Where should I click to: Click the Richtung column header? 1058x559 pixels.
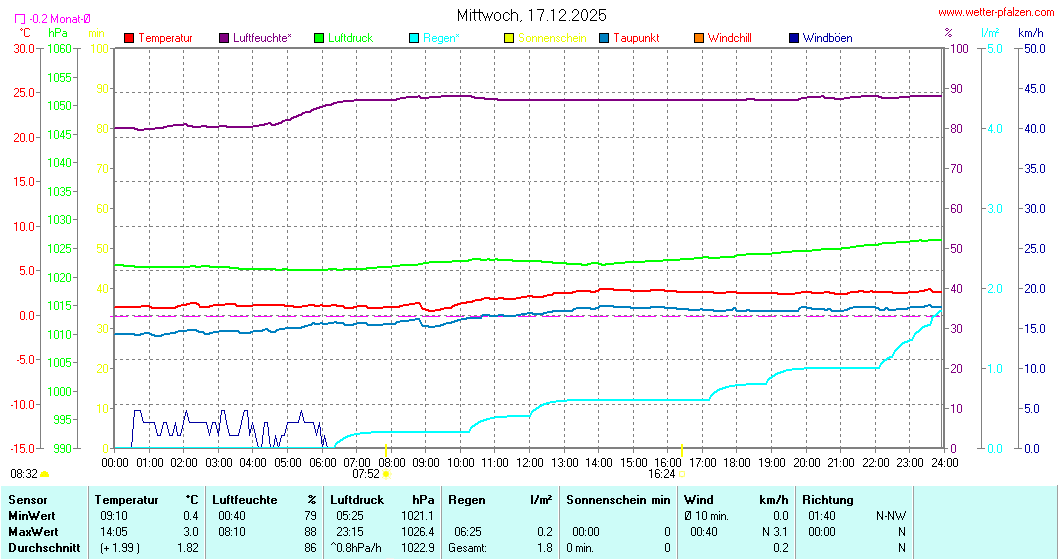coord(827,499)
